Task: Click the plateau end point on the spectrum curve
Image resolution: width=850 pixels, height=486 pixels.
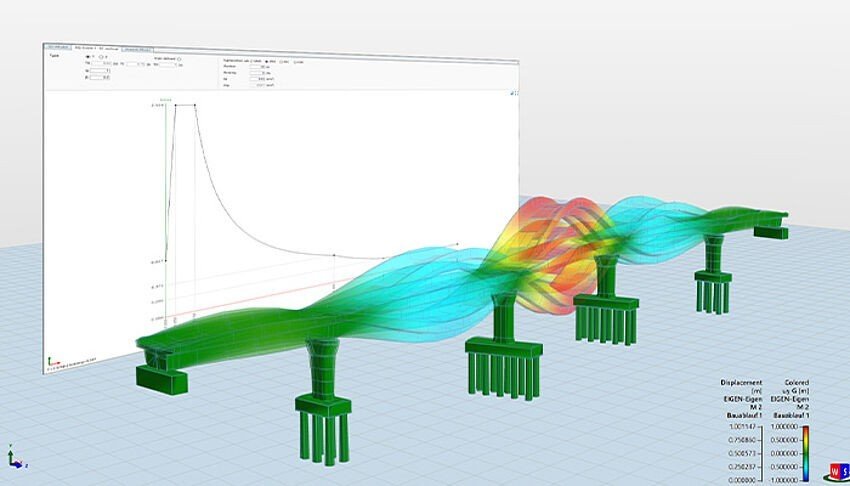Action: click(195, 105)
